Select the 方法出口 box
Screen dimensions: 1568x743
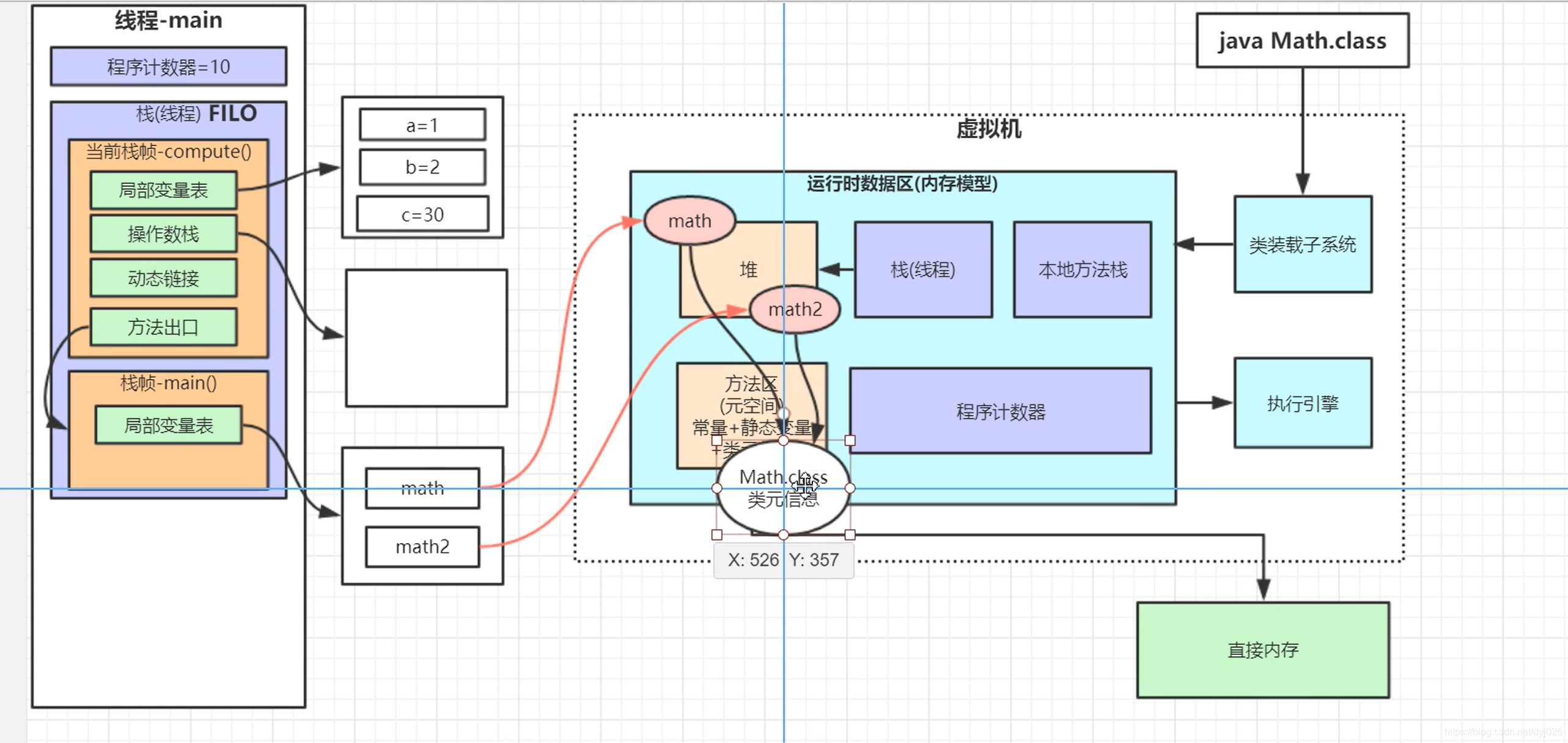click(163, 328)
